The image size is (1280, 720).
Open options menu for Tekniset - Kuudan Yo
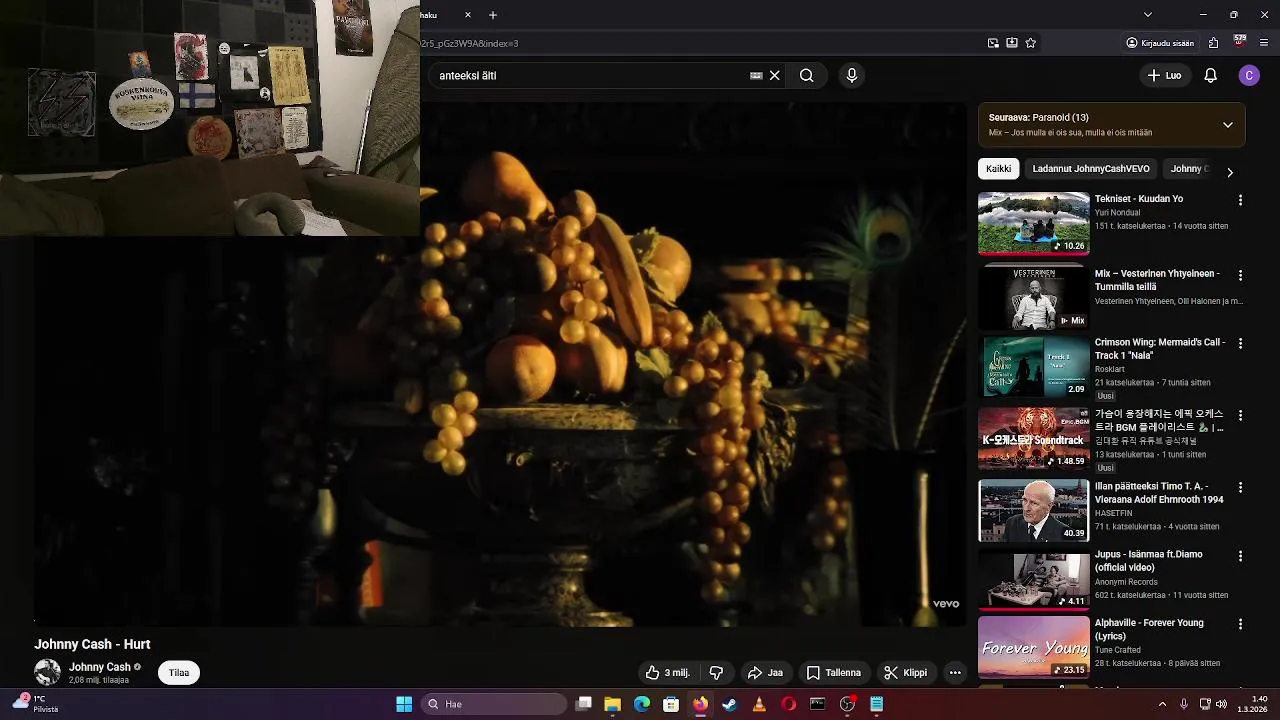[1240, 200]
